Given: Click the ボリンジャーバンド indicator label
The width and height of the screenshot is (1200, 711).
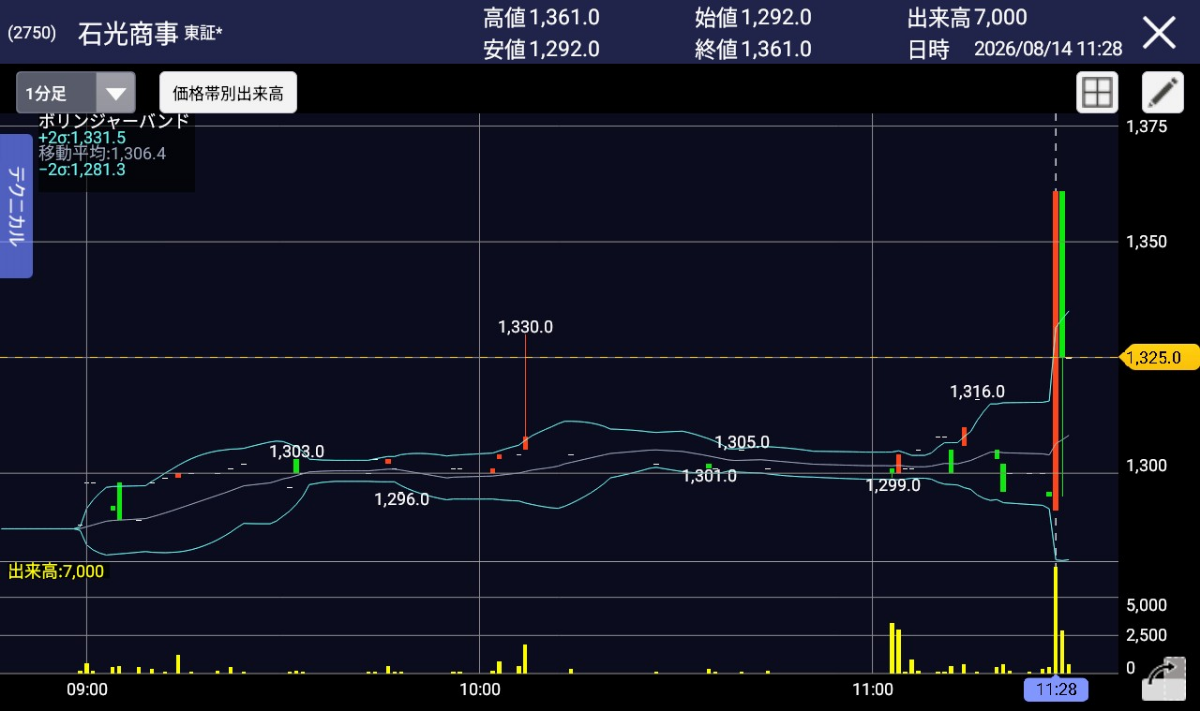Looking at the screenshot, I should point(114,121).
